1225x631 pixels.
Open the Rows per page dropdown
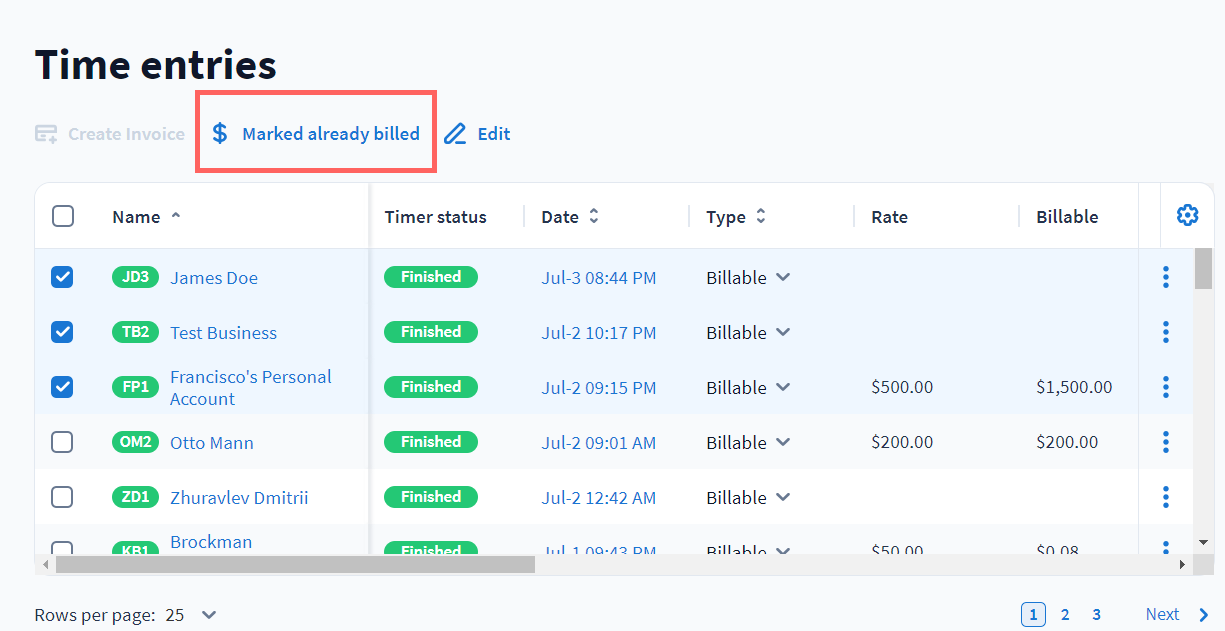208,615
